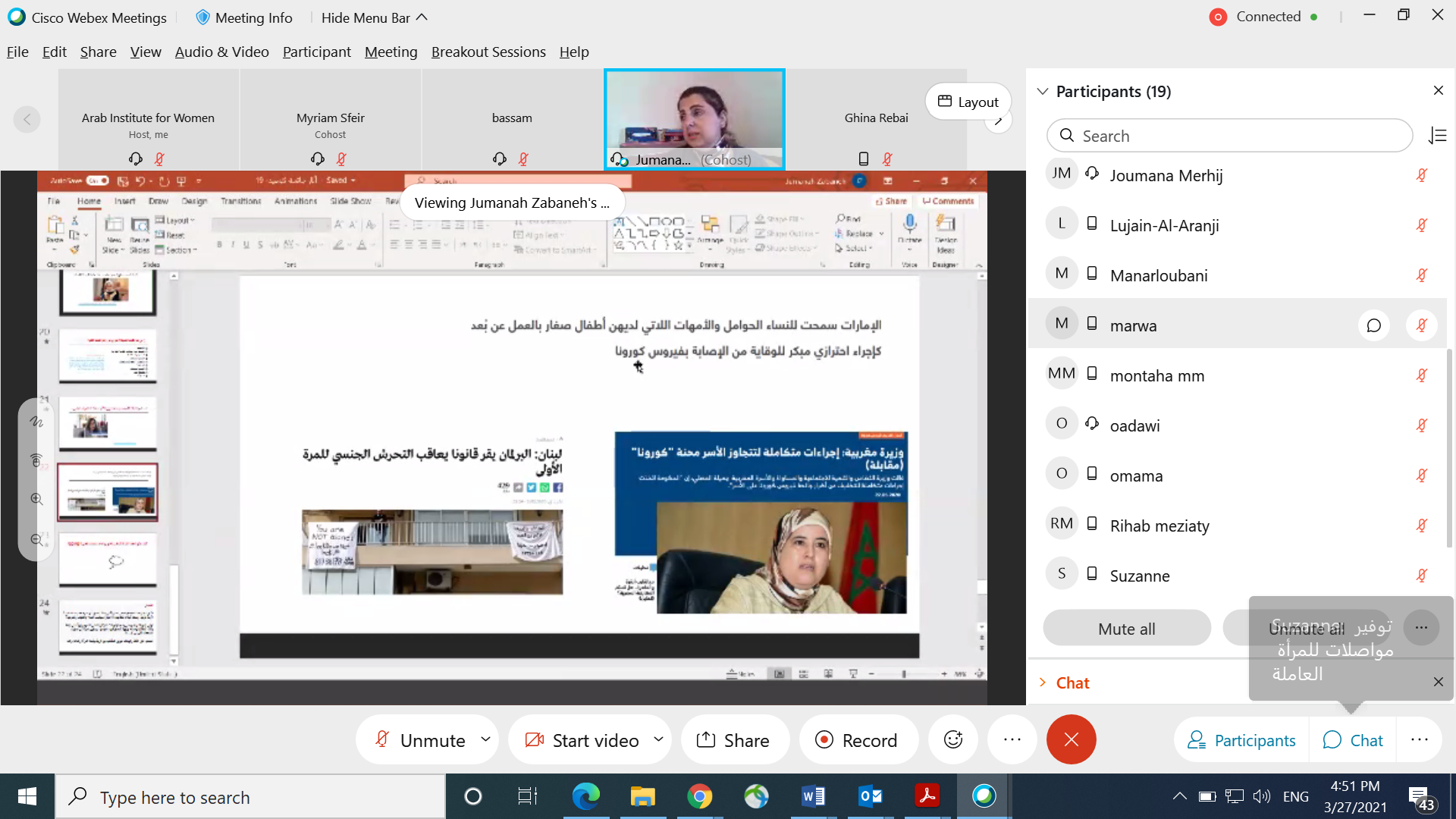Click the taskbar search box
The width and height of the screenshot is (1456, 819).
point(250,797)
